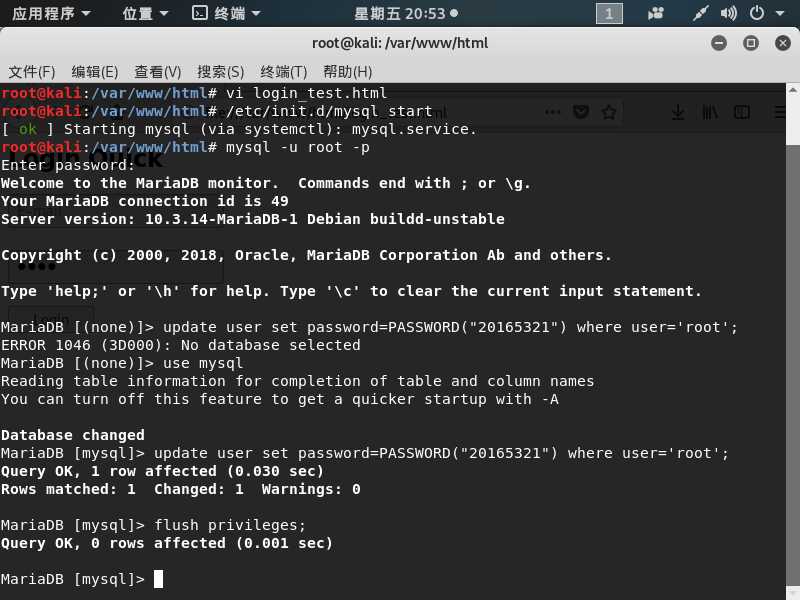Click the 'use mysql' command line

coord(203,363)
